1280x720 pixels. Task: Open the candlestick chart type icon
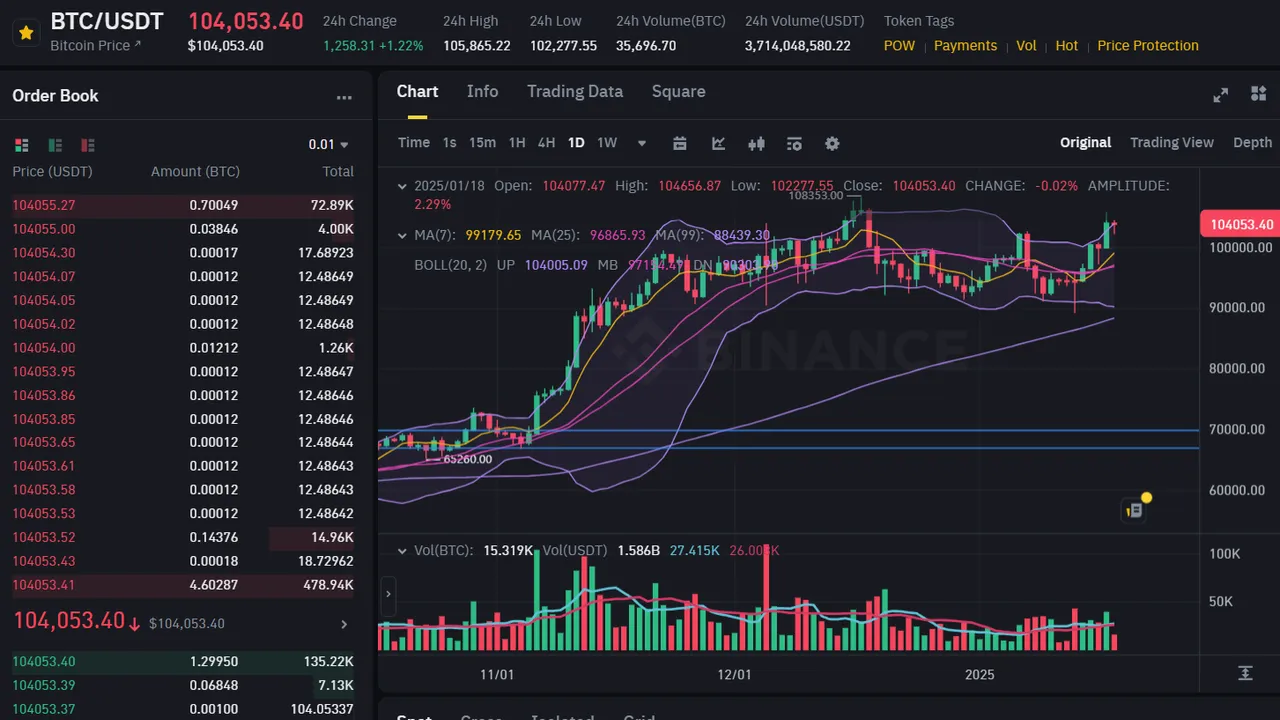coord(756,143)
